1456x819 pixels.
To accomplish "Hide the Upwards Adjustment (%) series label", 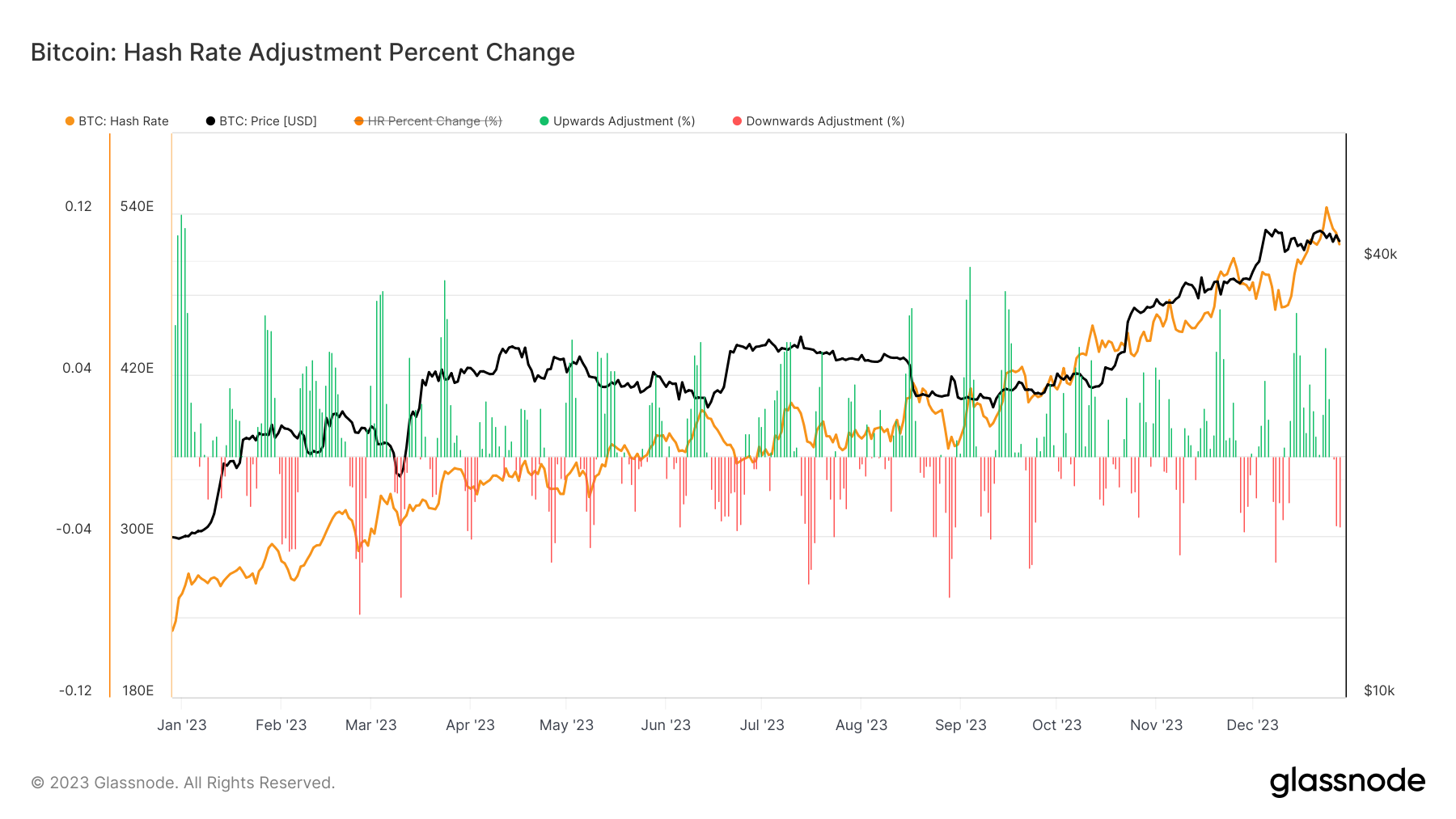I will click(x=624, y=121).
